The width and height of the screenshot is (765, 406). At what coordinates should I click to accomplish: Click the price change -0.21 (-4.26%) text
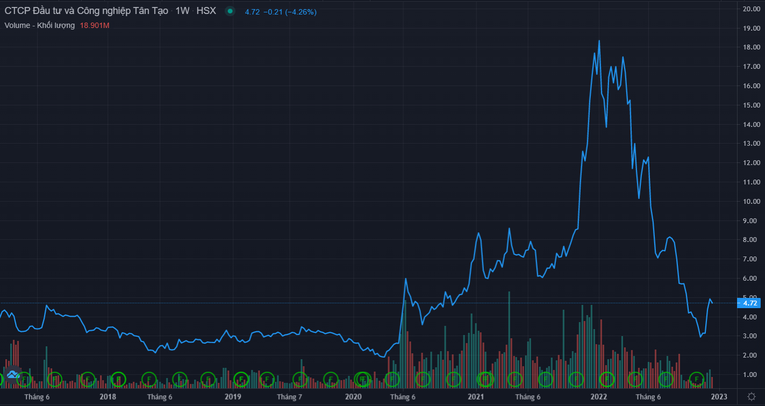point(285,12)
